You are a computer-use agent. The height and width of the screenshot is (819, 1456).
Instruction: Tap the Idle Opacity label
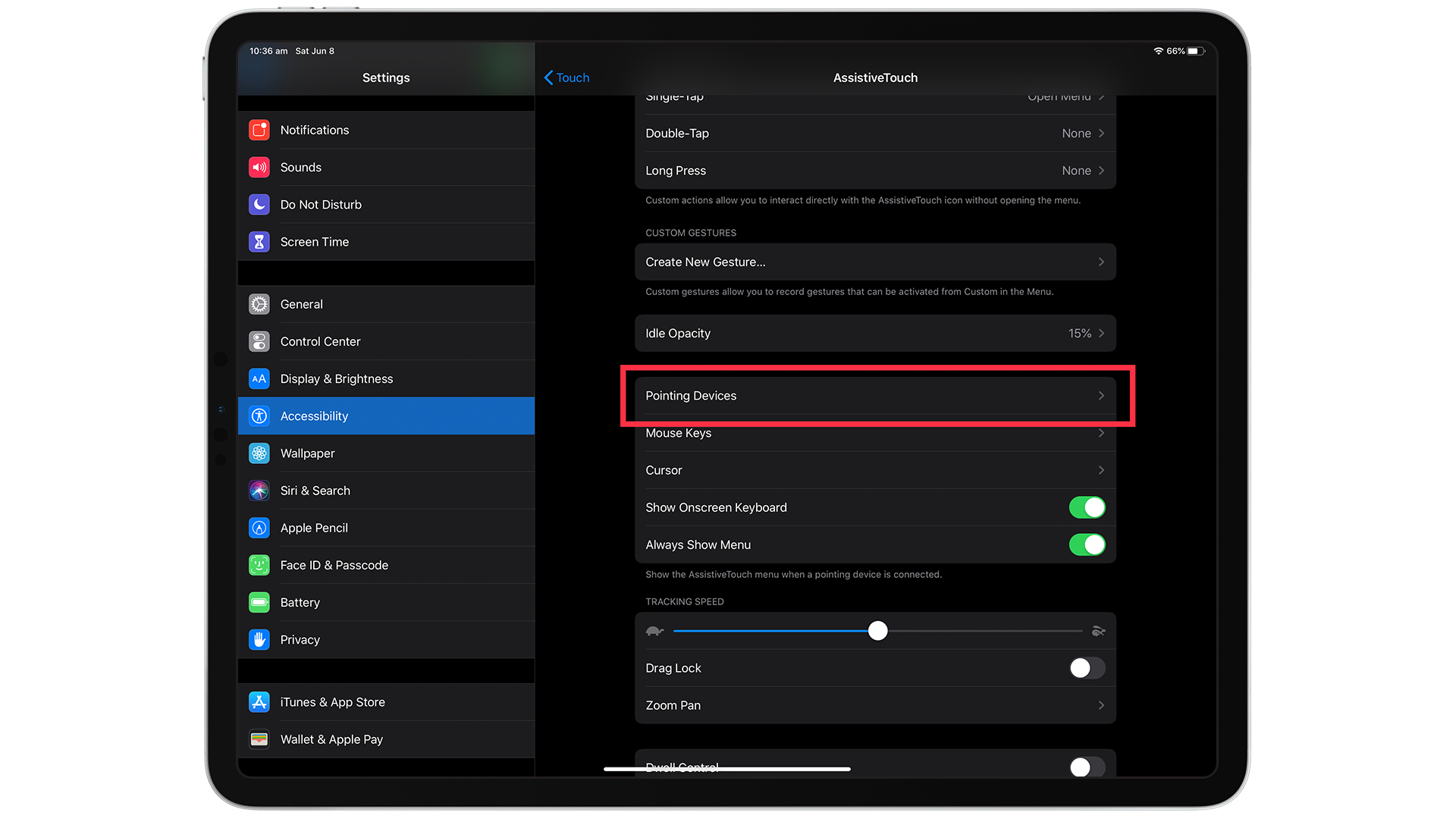coord(678,334)
